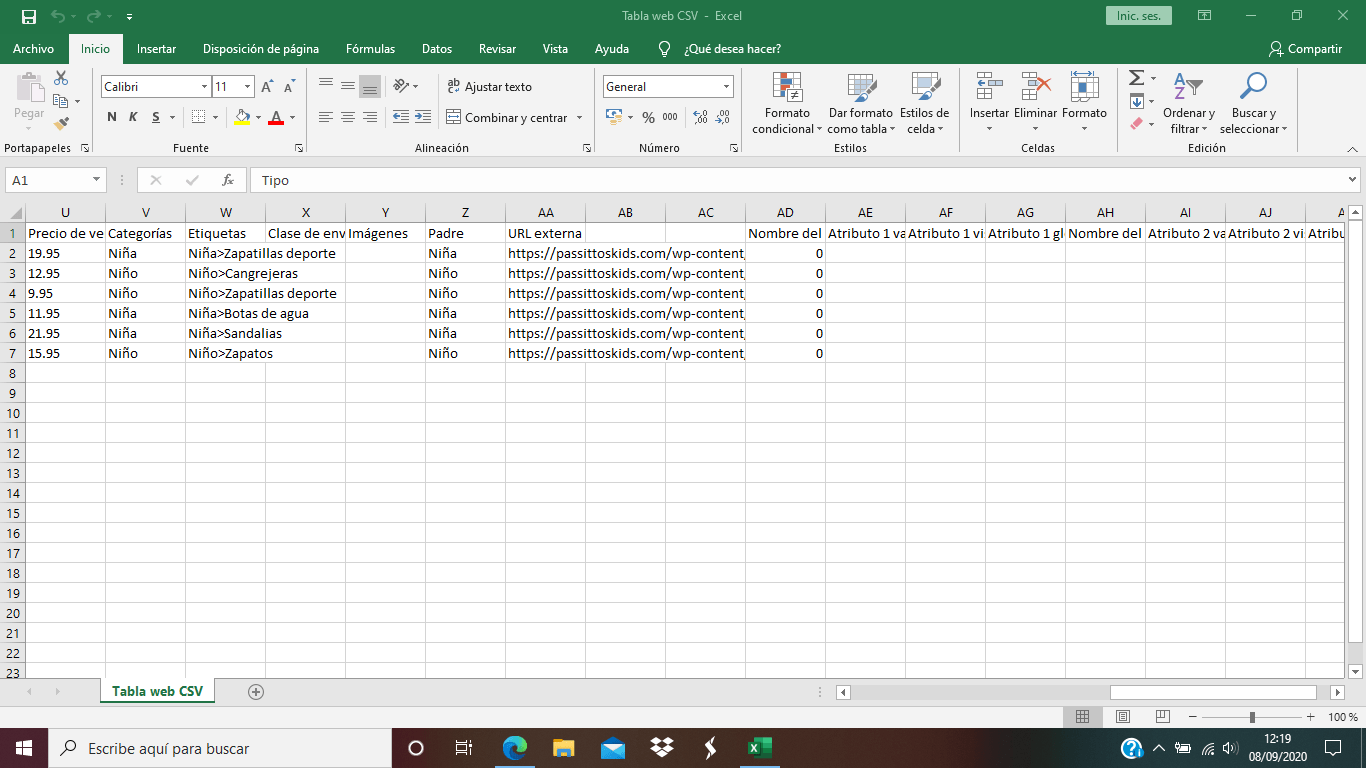Switch to Disposición de página tab
The width and height of the screenshot is (1366, 768).
pos(261,49)
